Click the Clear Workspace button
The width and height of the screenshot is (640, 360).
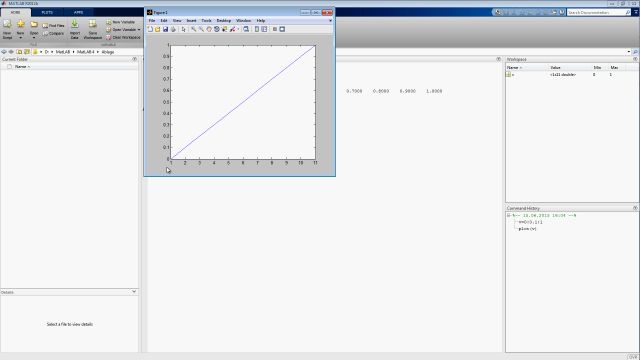pos(123,38)
